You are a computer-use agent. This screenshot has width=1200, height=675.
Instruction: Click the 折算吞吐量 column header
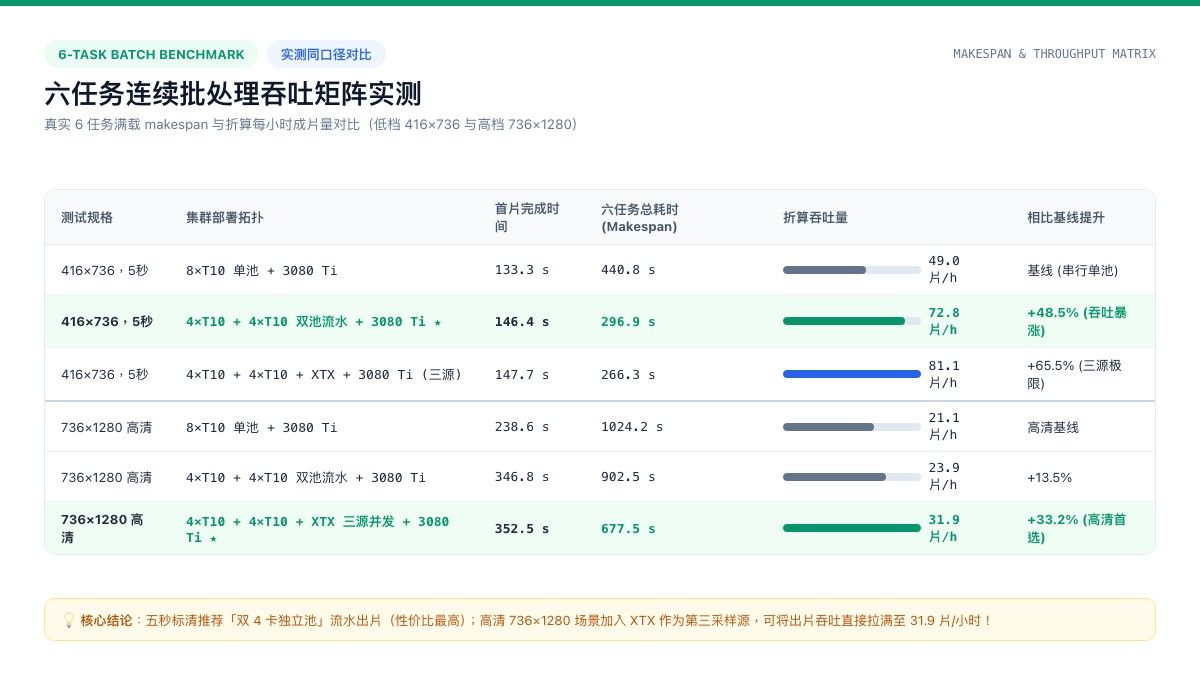[x=815, y=218]
